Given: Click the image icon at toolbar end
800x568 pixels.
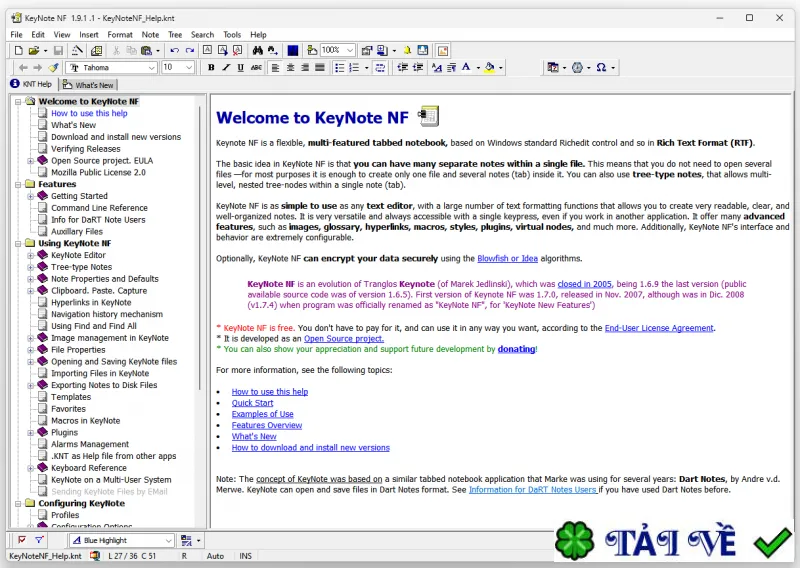Looking at the screenshot, I should [x=442, y=51].
